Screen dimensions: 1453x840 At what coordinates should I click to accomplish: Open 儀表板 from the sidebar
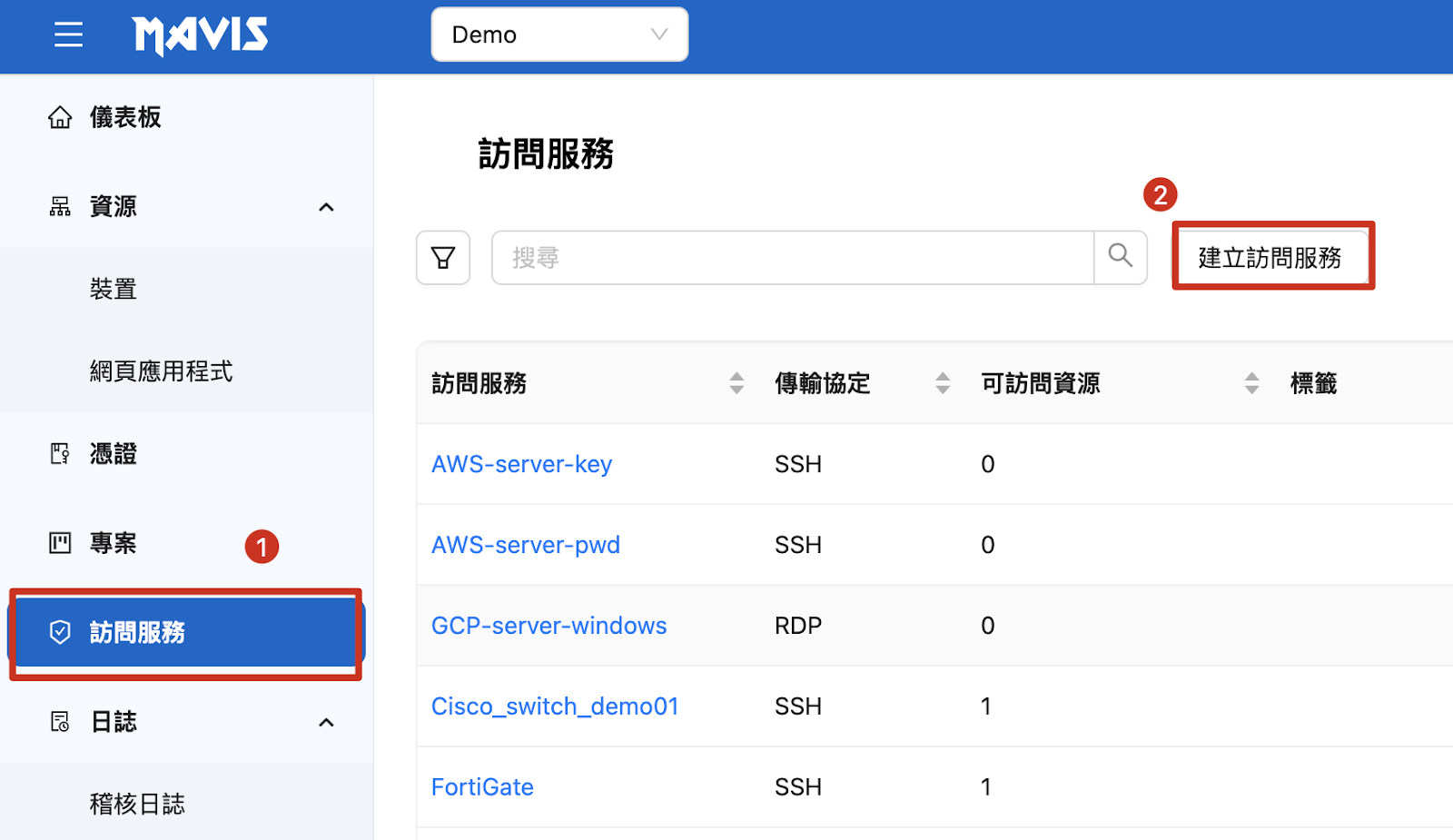click(x=124, y=117)
